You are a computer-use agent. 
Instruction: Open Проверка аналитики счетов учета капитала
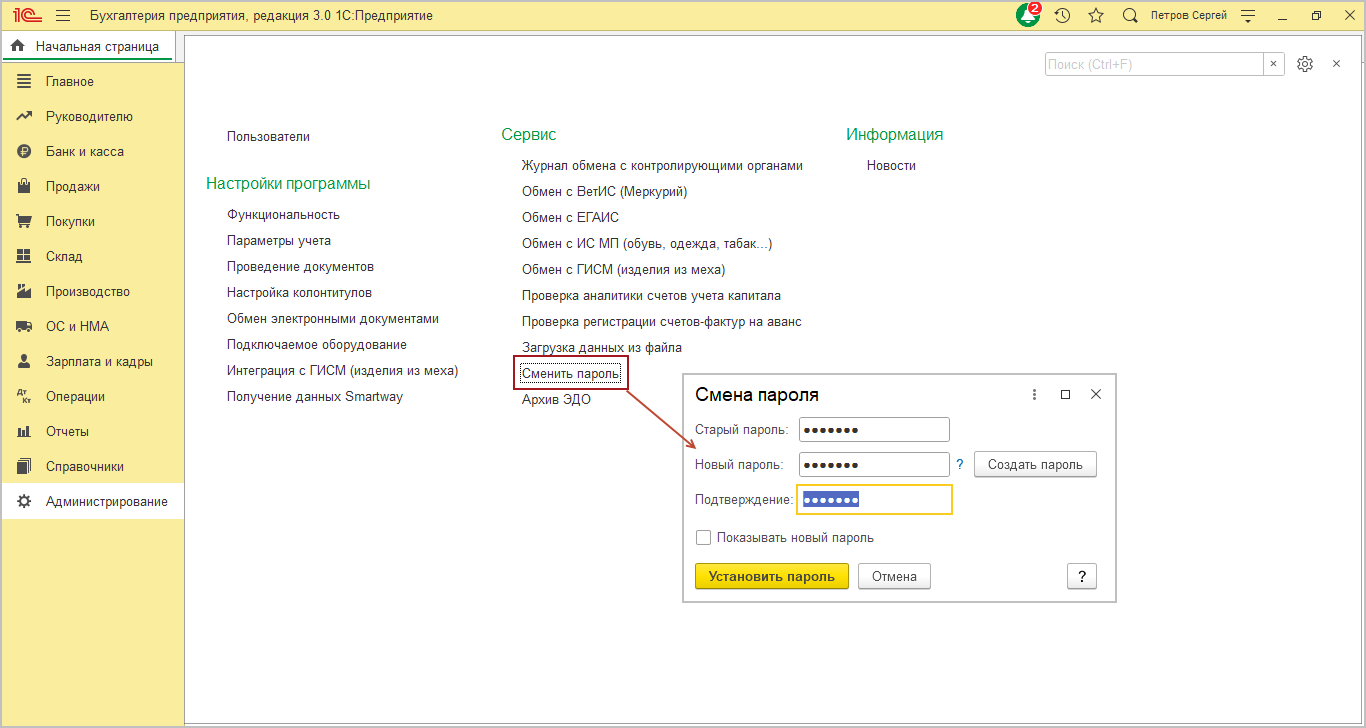[651, 296]
